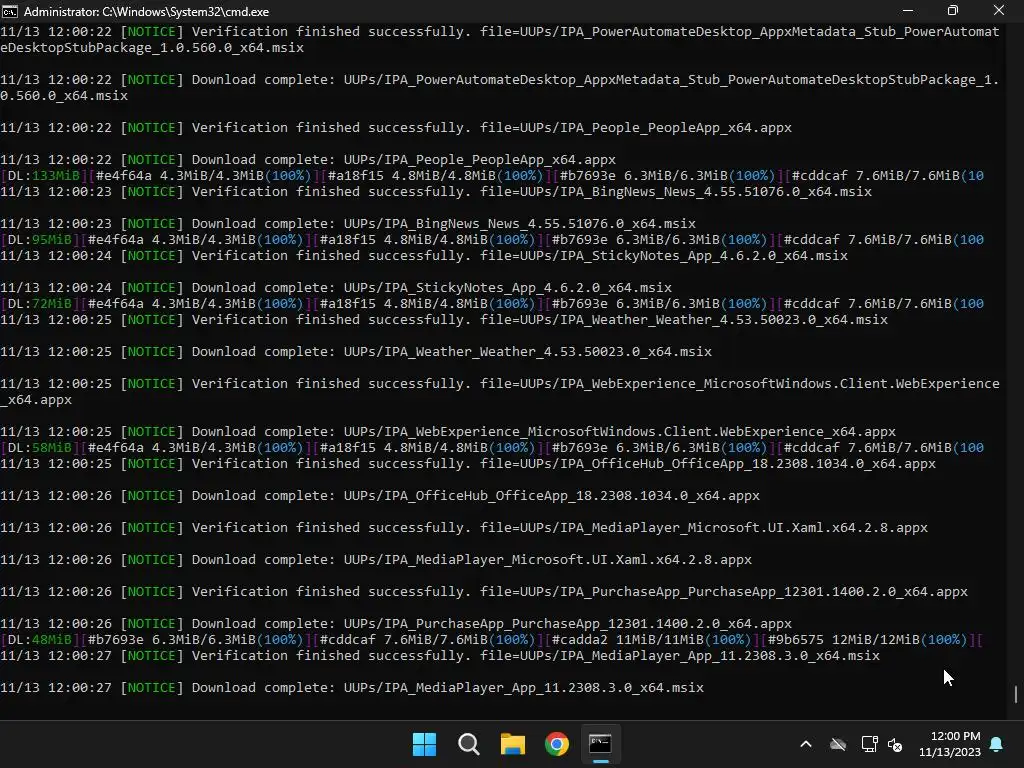The width and height of the screenshot is (1024, 768).
Task: Click Download complete: IPA_WebExperience_MicrosoftWindows.Client.WebExperience_x64.appx line
Action: [448, 432]
